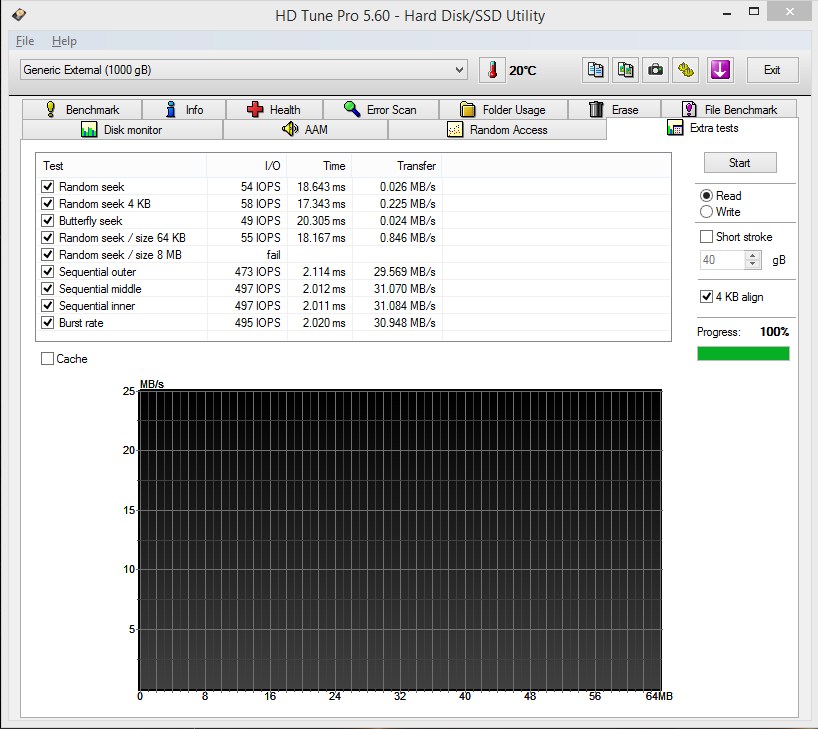The height and width of the screenshot is (729, 818).
Task: Copy text results to clipboard icon
Action: (x=595, y=70)
